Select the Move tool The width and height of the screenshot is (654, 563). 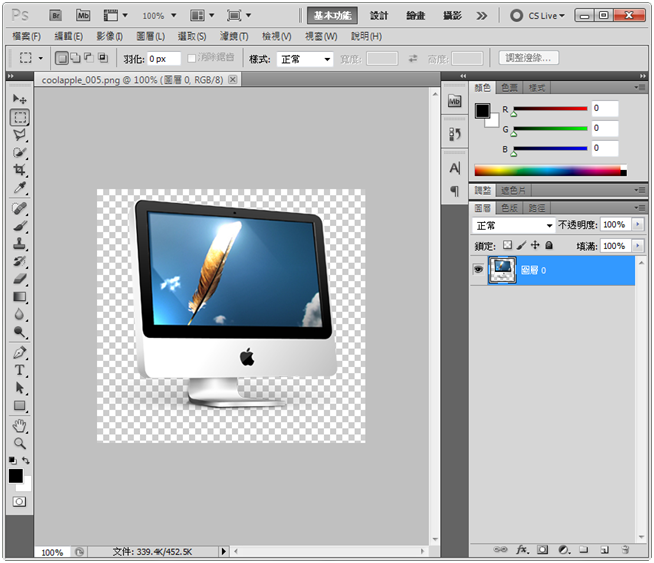(x=19, y=98)
